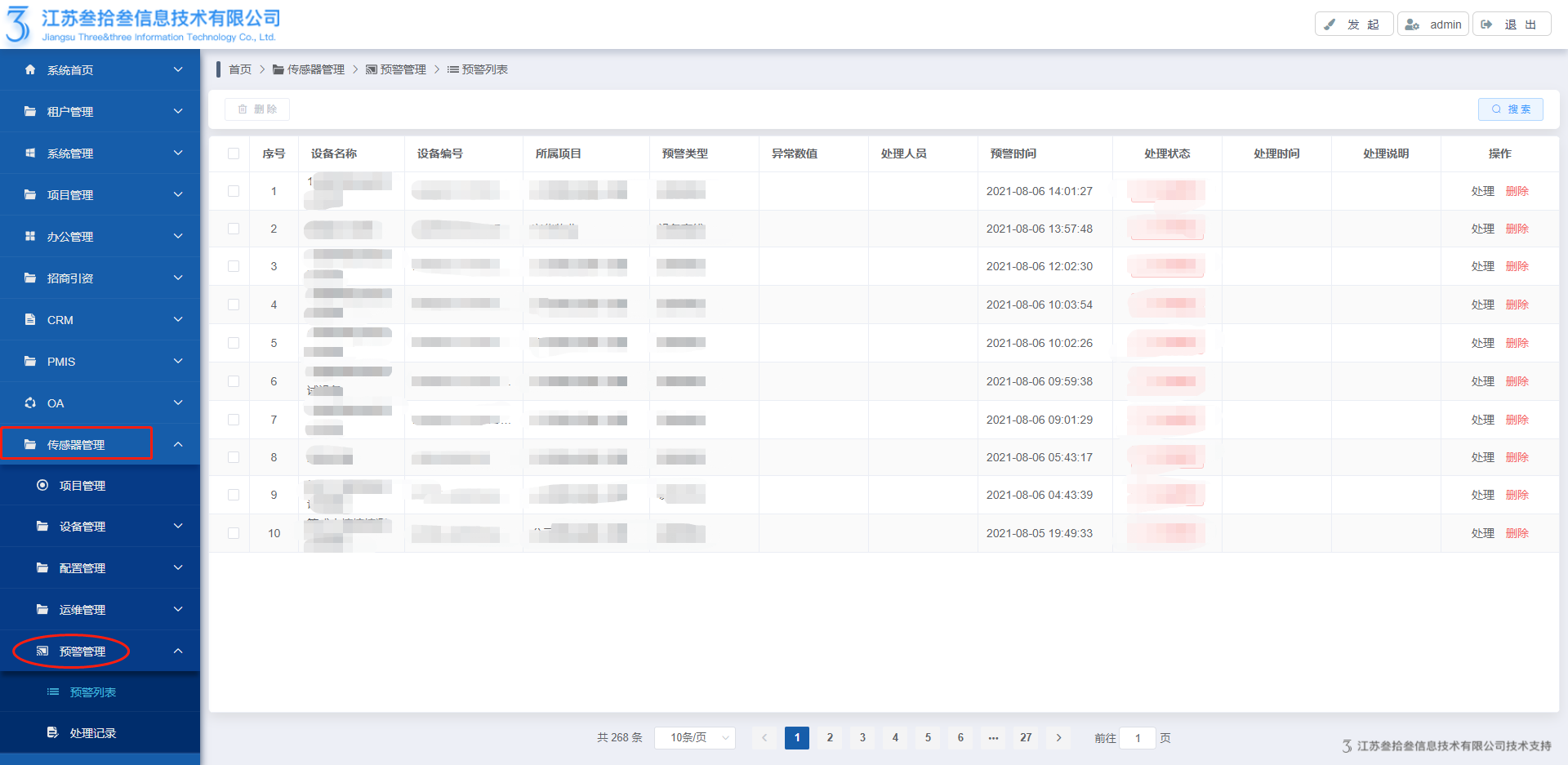Check the checkbox for row 1
This screenshot has height=765, width=1568.
click(x=234, y=191)
